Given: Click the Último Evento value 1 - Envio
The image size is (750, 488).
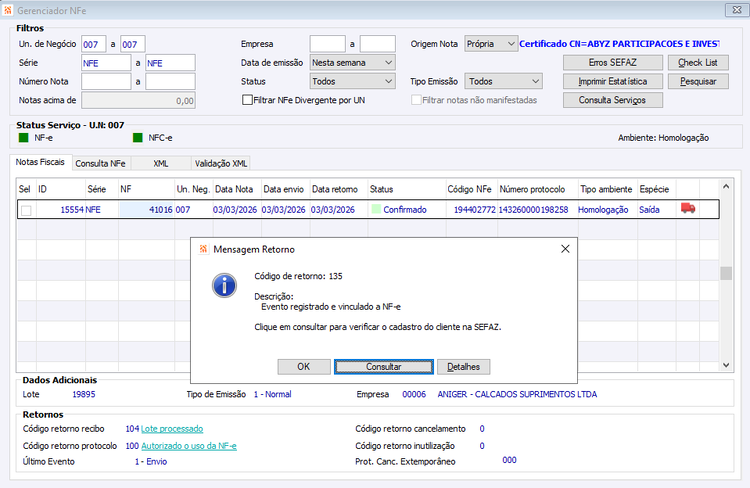Looking at the screenshot, I should (x=151, y=462).
